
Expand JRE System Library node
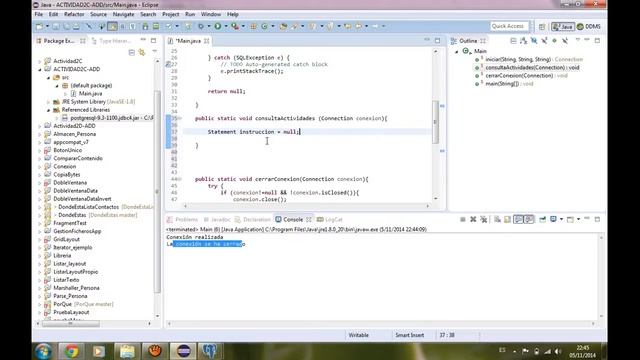click(49, 102)
